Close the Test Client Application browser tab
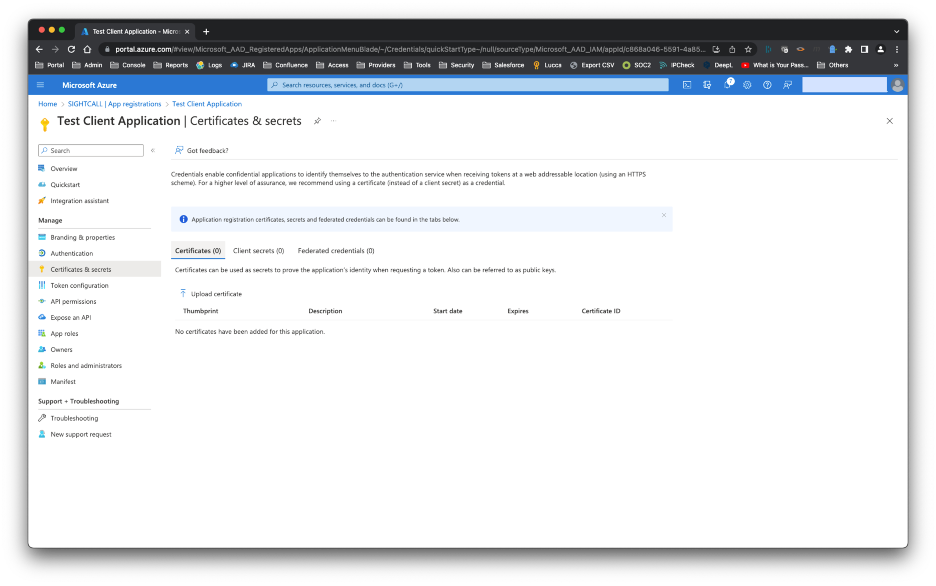The width and height of the screenshot is (936, 586). tap(187, 32)
